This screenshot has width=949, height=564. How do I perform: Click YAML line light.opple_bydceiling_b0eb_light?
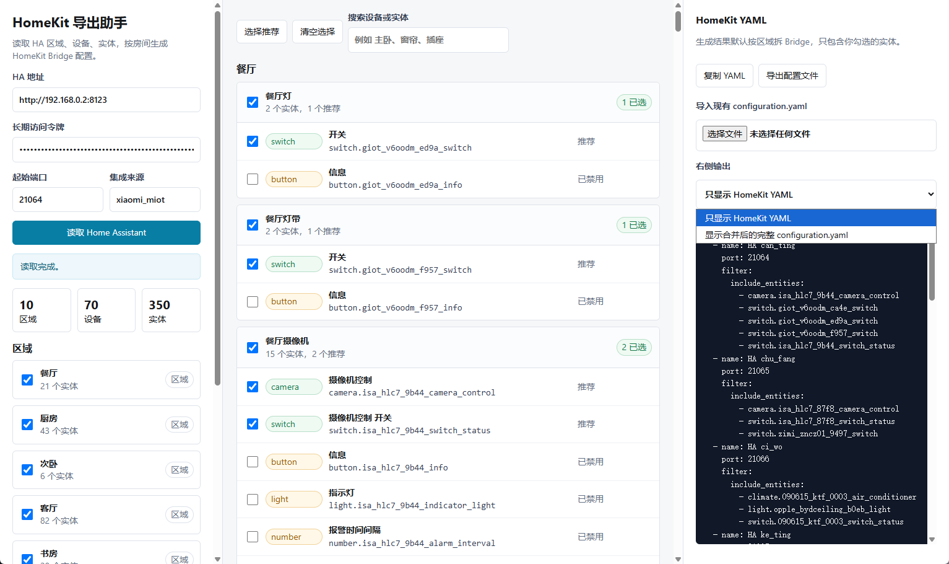pyautogui.click(x=815, y=510)
